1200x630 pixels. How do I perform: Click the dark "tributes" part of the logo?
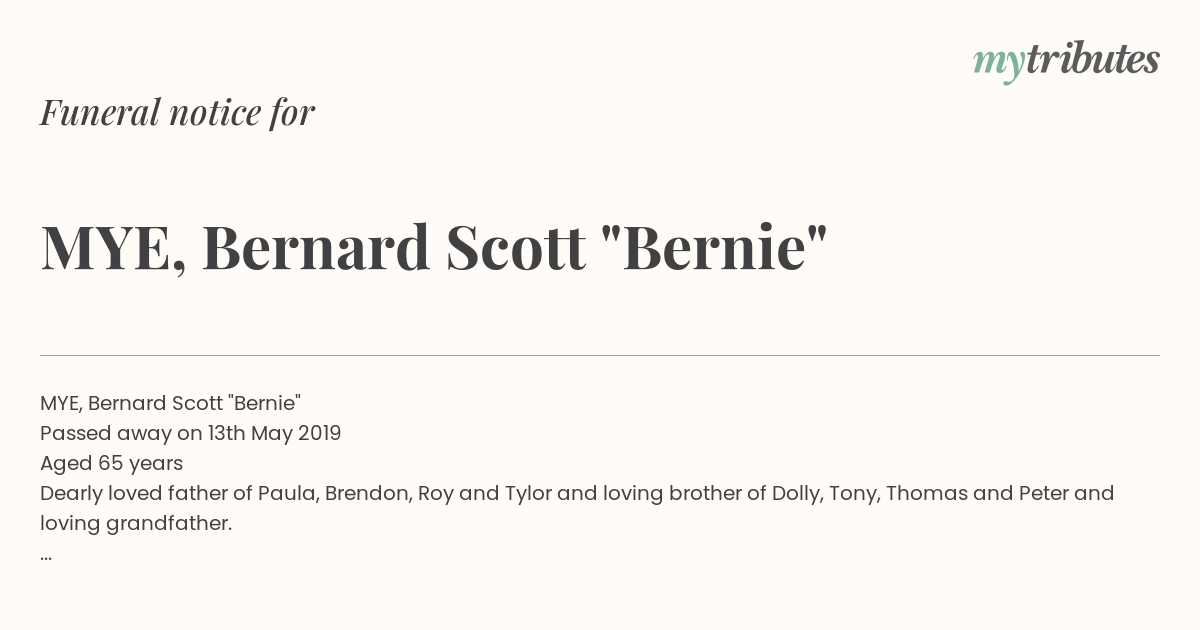tap(1092, 60)
